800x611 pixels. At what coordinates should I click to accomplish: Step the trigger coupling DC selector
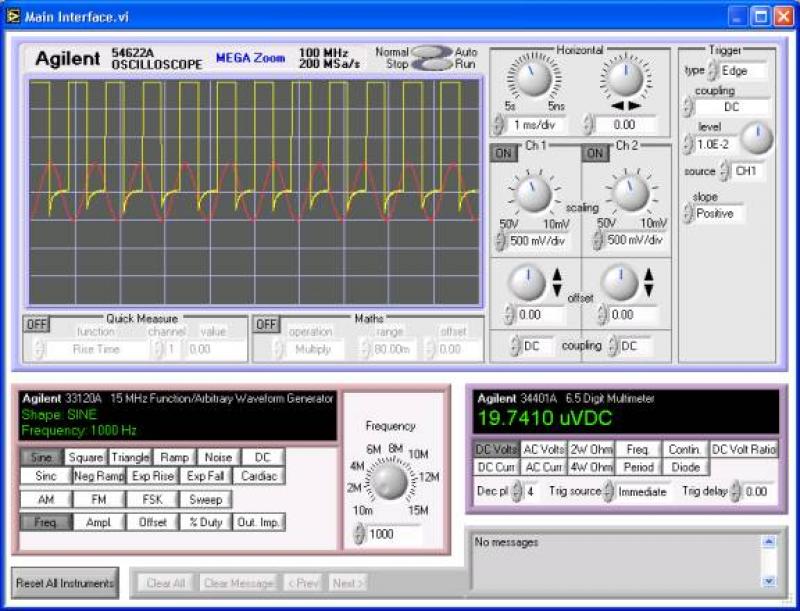[687, 107]
